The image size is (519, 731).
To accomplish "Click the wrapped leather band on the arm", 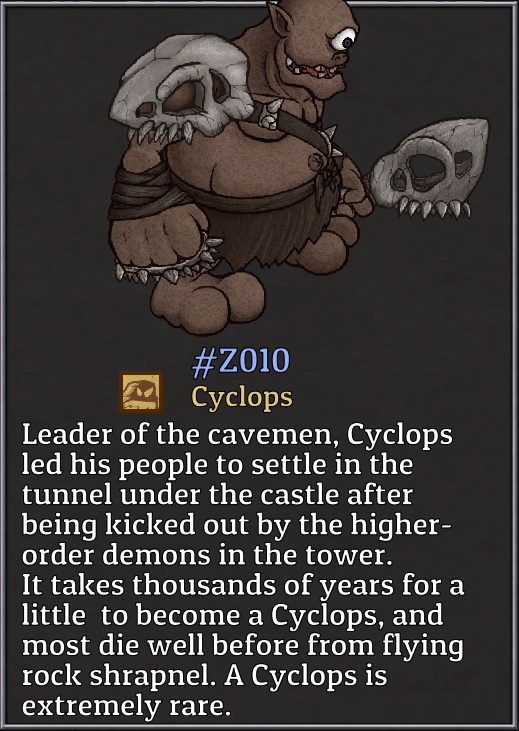I will click(147, 191).
